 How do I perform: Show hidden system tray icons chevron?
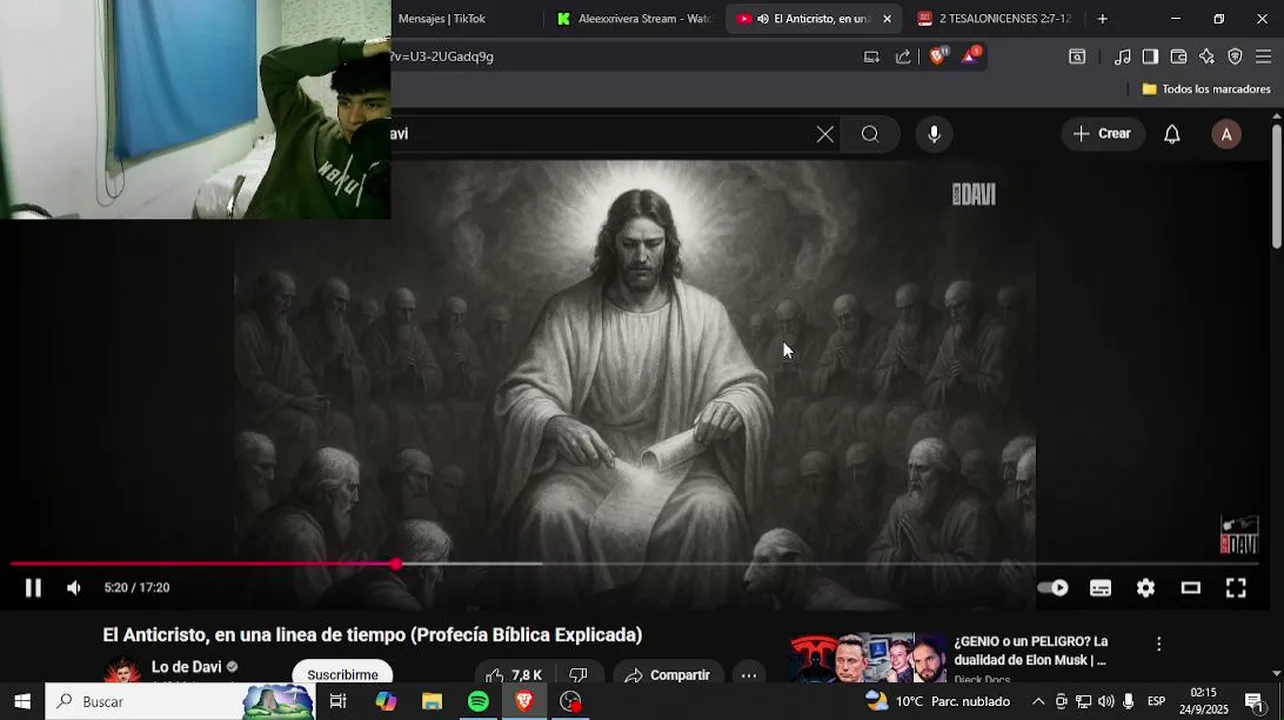[x=1038, y=701]
